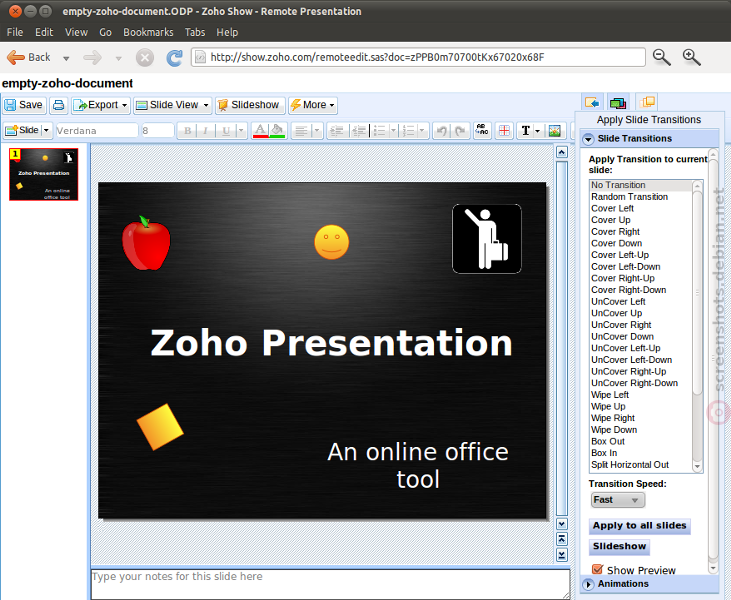
Task: Open the File menu
Action: pos(15,32)
